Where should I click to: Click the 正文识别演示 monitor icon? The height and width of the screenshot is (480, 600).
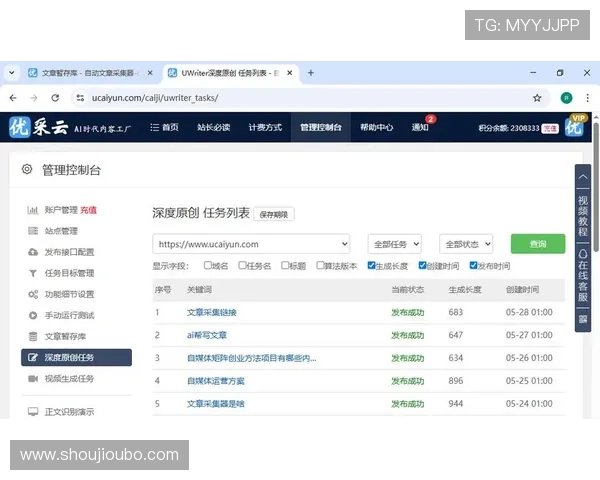pos(33,411)
